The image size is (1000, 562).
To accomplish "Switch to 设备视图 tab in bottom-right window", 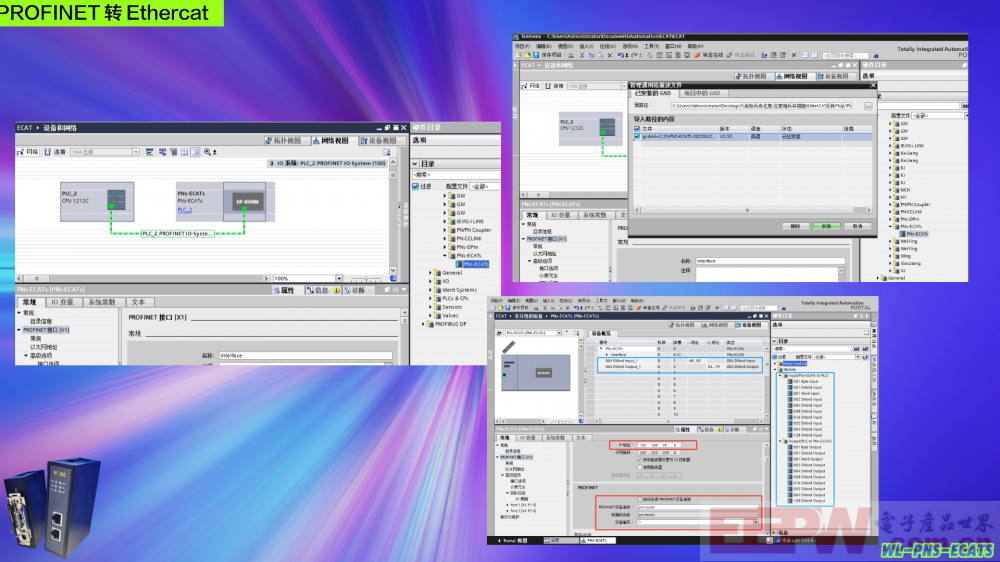I will coord(751,325).
